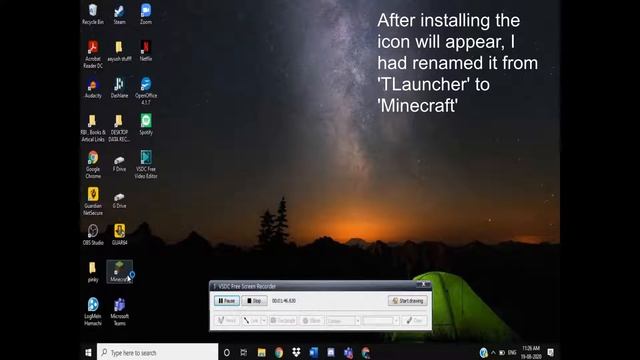The width and height of the screenshot is (640, 360).
Task: Select the OBS Studio desktop icon
Action: click(93, 234)
